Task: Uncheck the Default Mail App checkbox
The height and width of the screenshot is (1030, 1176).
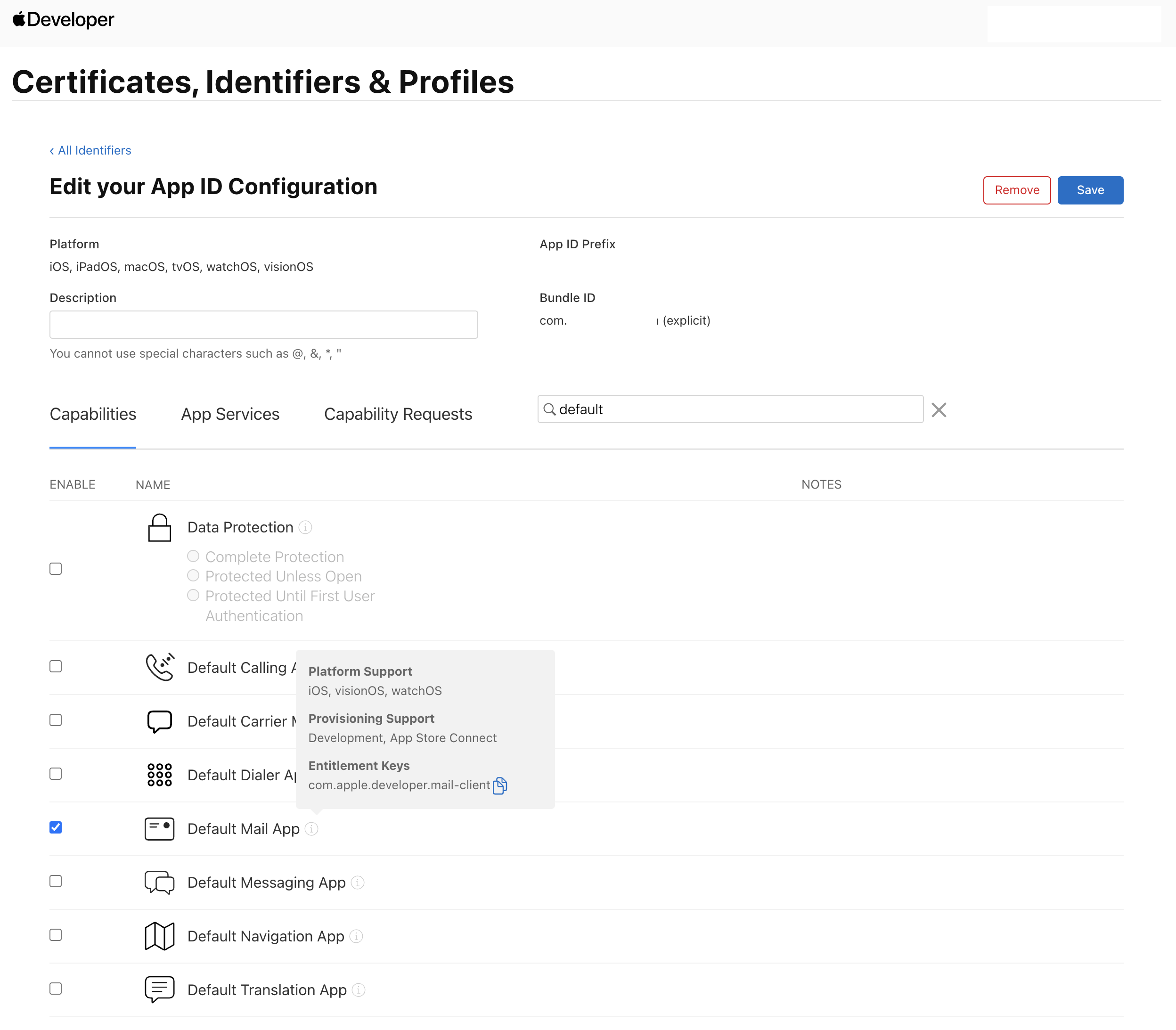Action: tap(56, 828)
